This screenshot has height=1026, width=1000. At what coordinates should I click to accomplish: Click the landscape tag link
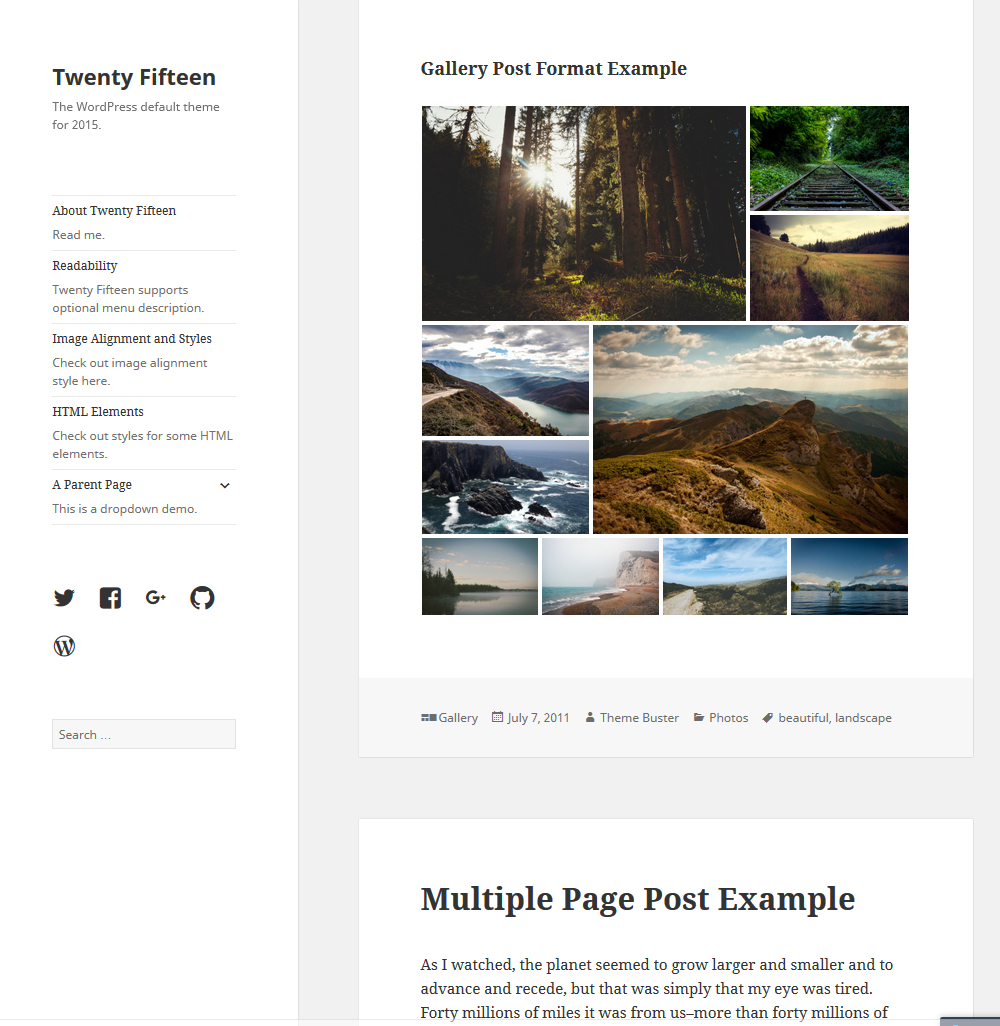(863, 718)
